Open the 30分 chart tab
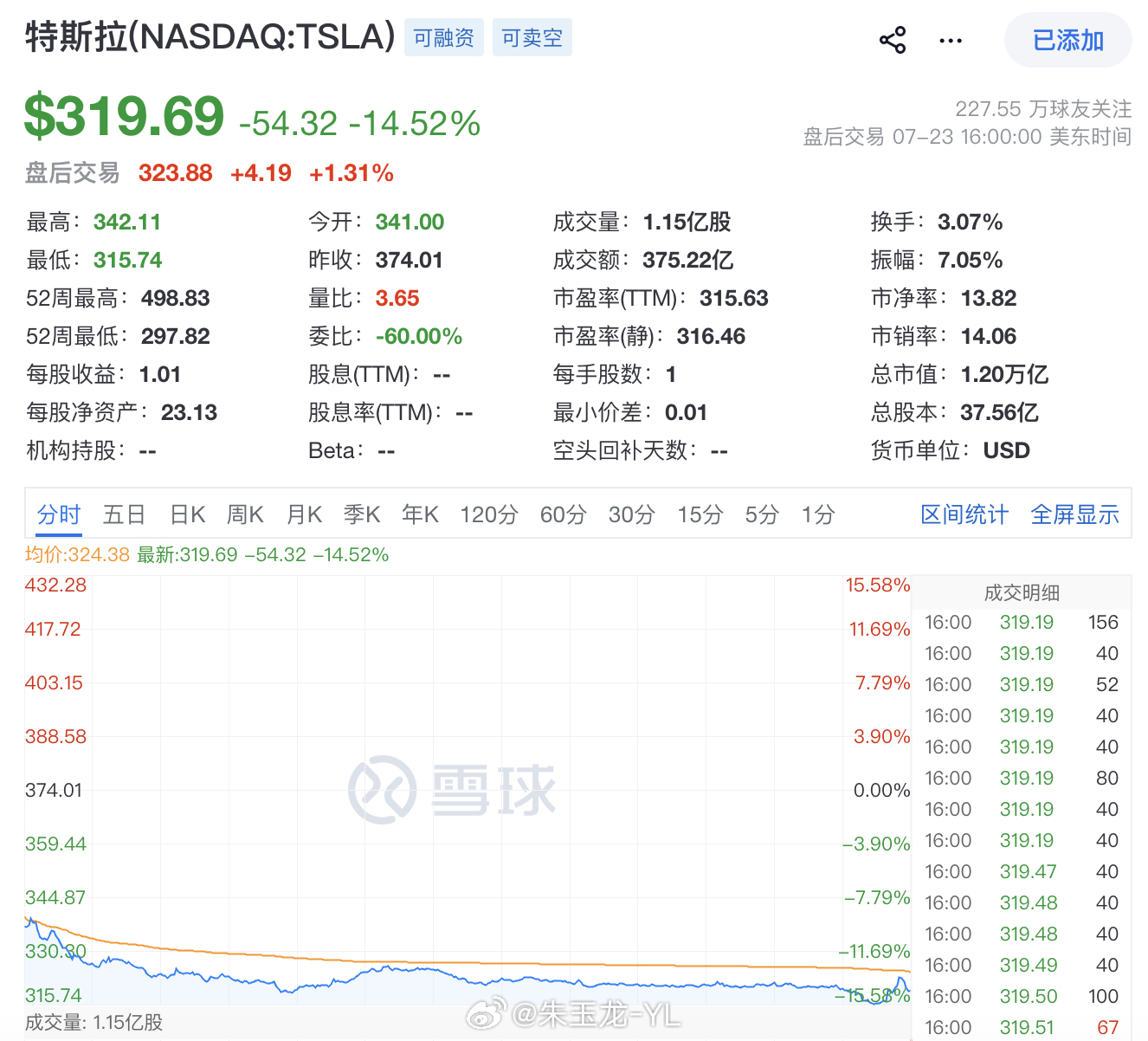Screen dimensions: 1148x1041 [x=632, y=514]
